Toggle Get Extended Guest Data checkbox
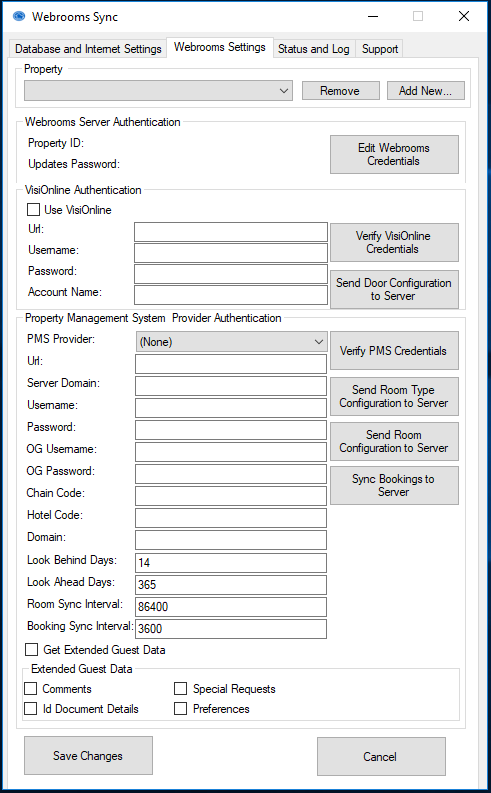Image resolution: width=491 pixels, height=793 pixels. pyautogui.click(x=31, y=649)
